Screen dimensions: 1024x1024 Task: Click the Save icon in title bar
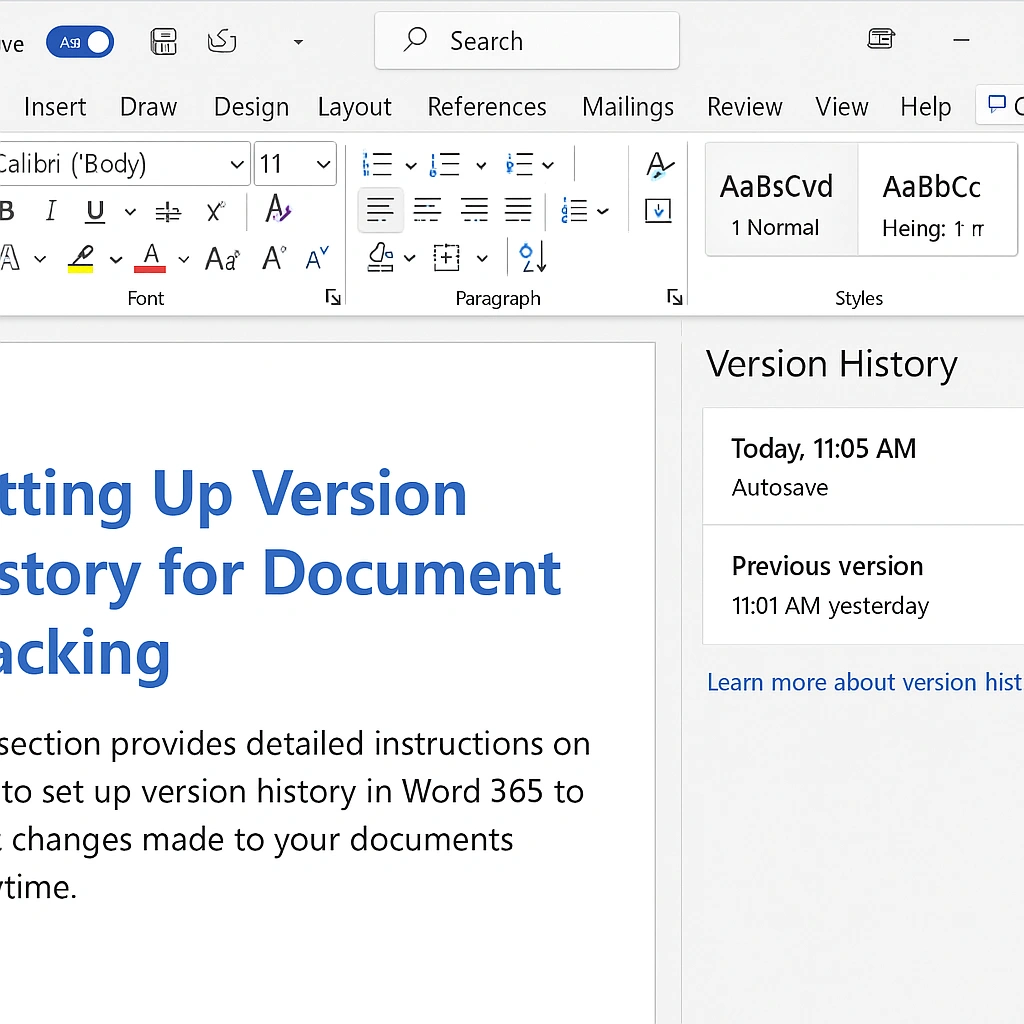(x=163, y=42)
